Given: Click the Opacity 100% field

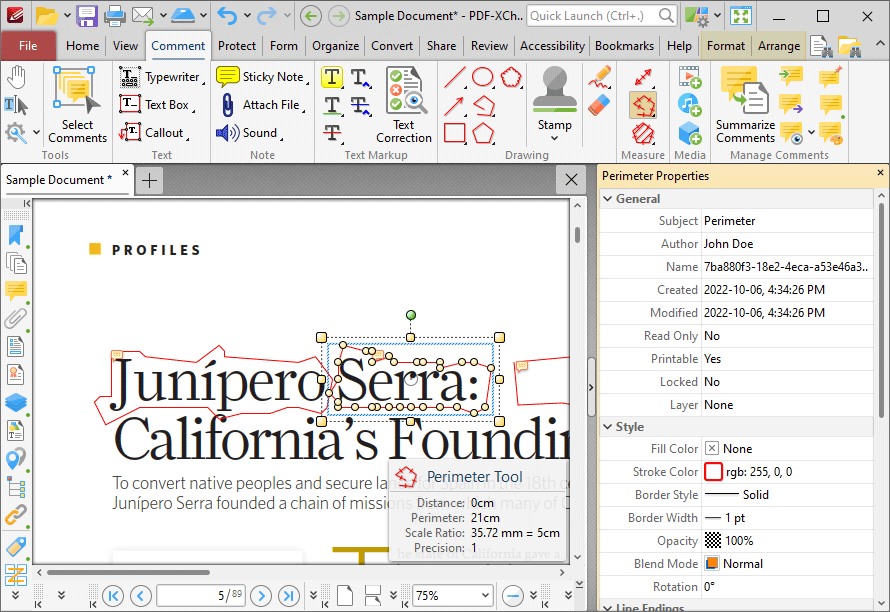Looking at the screenshot, I should [787, 541].
